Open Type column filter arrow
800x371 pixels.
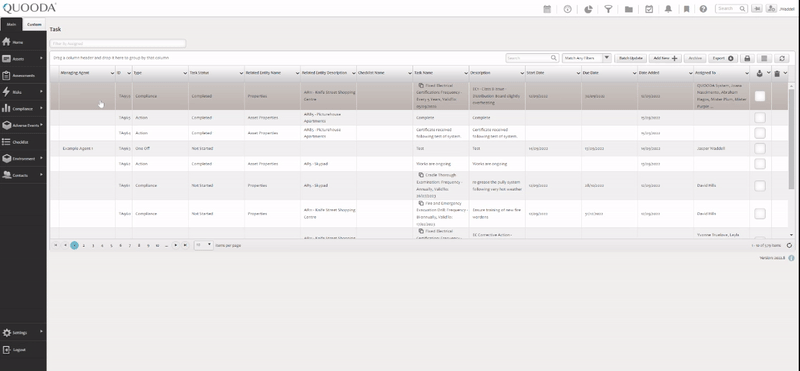pos(185,73)
